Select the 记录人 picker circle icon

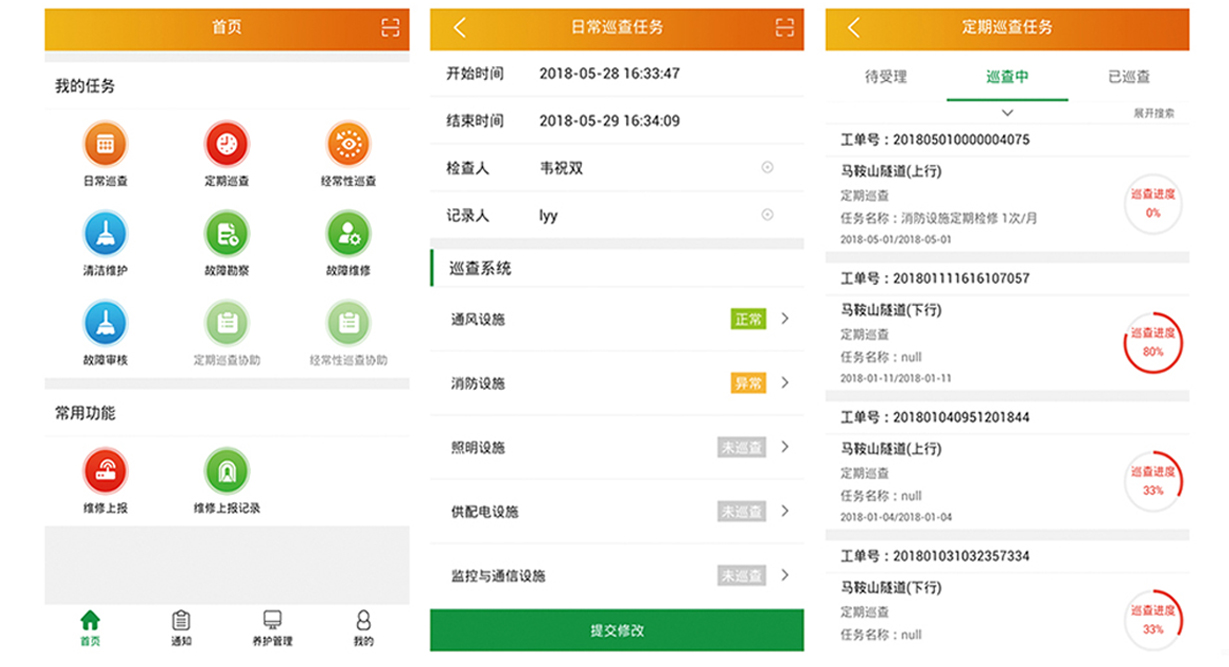pyautogui.click(x=767, y=215)
